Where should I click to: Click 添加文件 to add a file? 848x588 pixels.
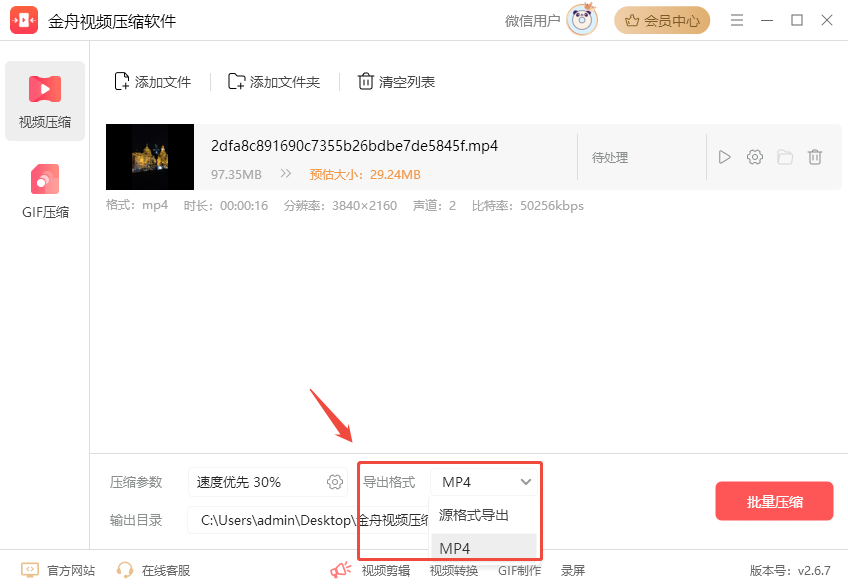pos(153,82)
